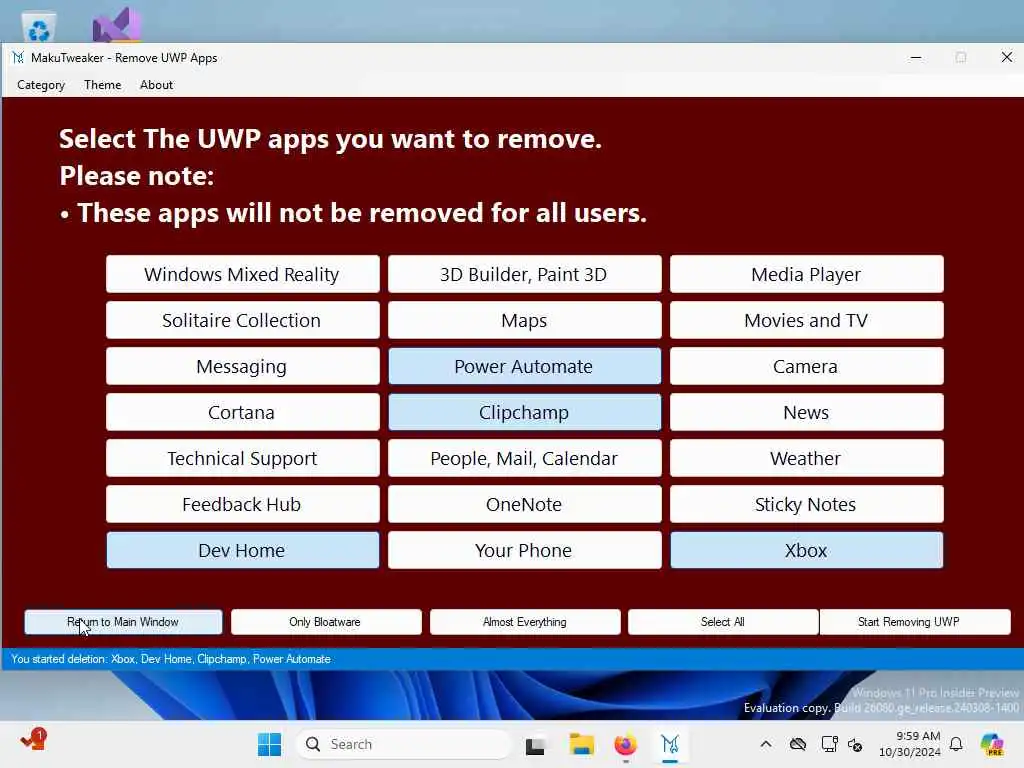Toggle Messaging app selection

[x=242, y=366]
